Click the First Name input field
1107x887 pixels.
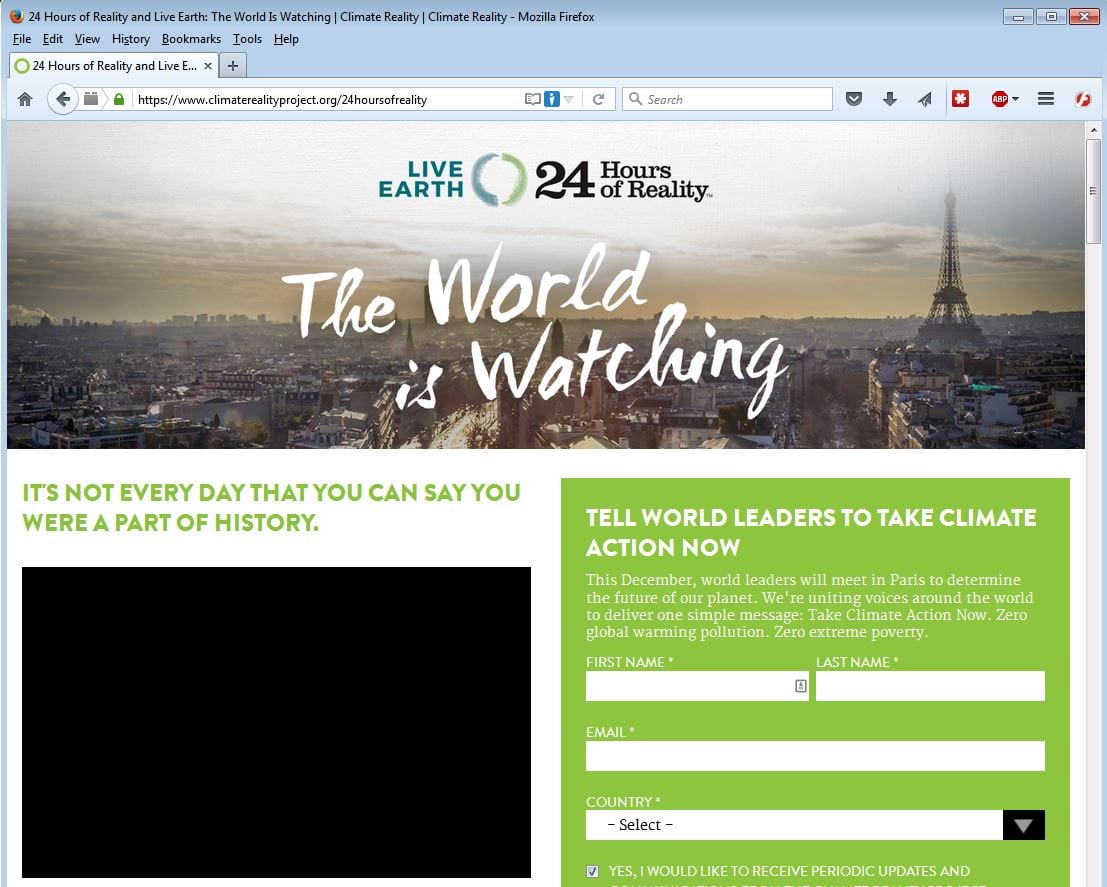688,686
